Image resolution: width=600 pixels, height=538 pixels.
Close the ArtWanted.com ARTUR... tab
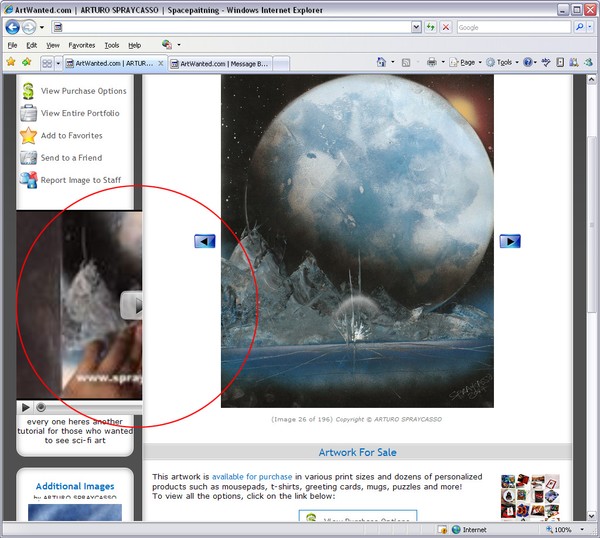click(161, 64)
